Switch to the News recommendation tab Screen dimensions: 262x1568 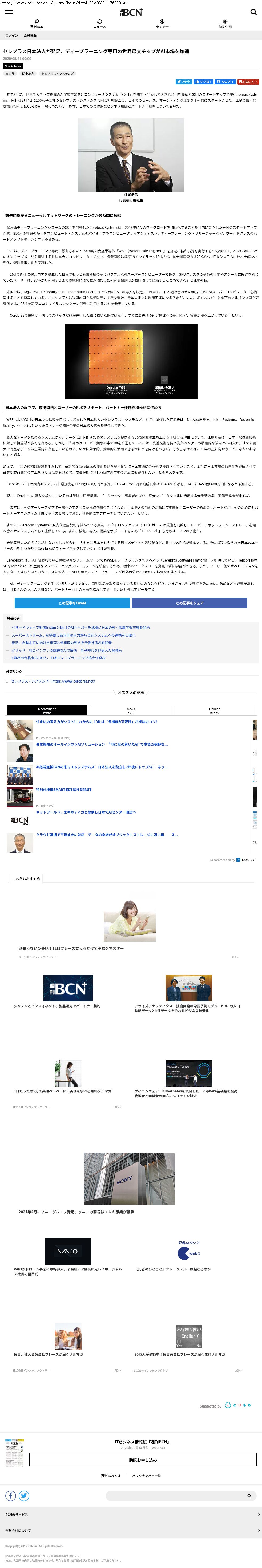130,710
